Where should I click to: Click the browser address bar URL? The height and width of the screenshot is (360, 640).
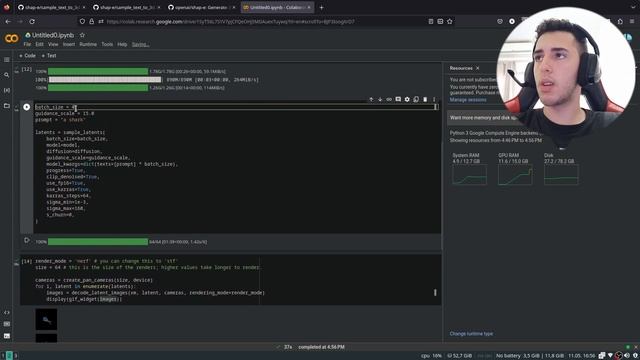pos(231,22)
